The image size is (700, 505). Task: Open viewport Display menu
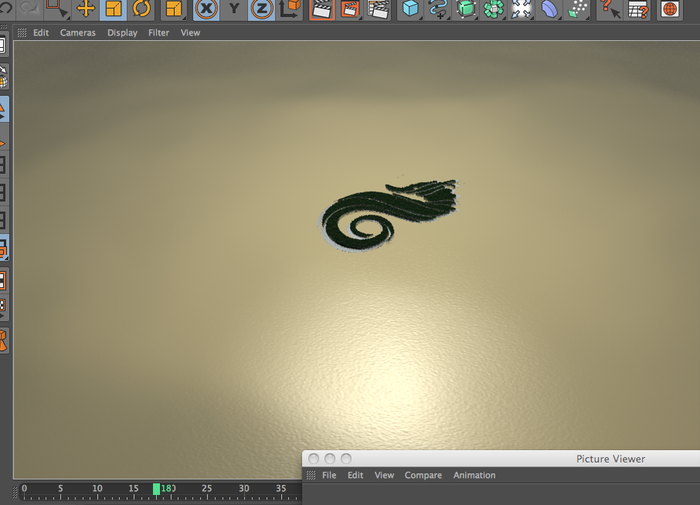point(122,33)
